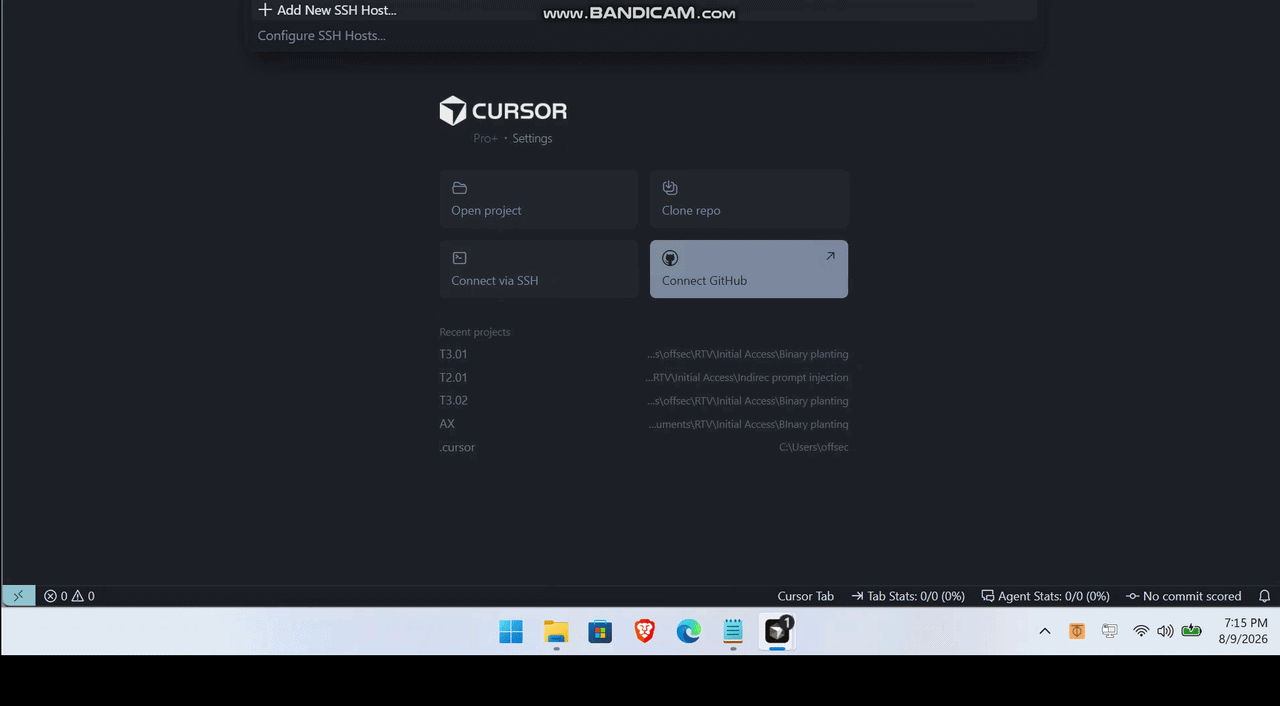The width and height of the screenshot is (1280, 706).
Task: Click the Cursor app taskbar icon
Action: point(778,631)
